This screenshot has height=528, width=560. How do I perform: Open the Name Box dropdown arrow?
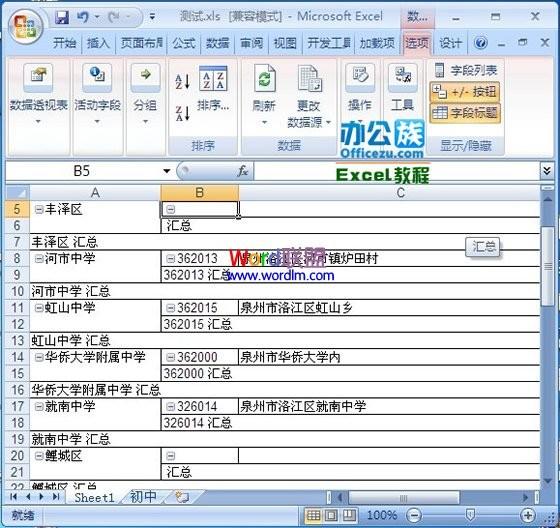166,171
